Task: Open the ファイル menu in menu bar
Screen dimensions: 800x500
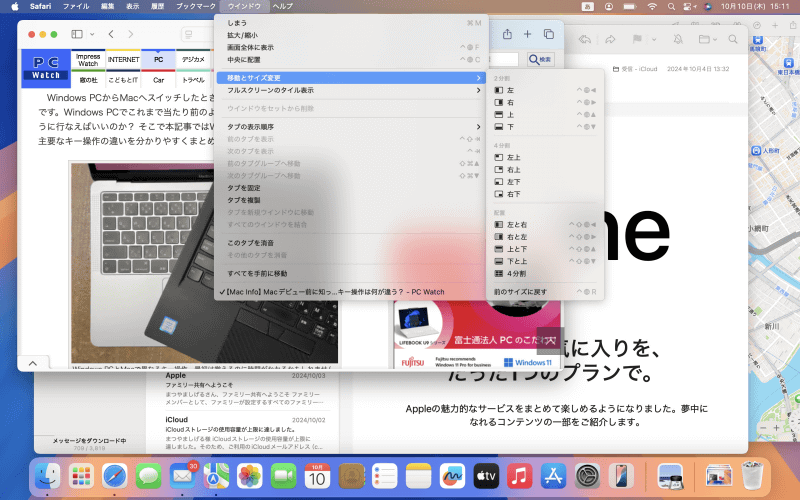Action: click(x=76, y=6)
